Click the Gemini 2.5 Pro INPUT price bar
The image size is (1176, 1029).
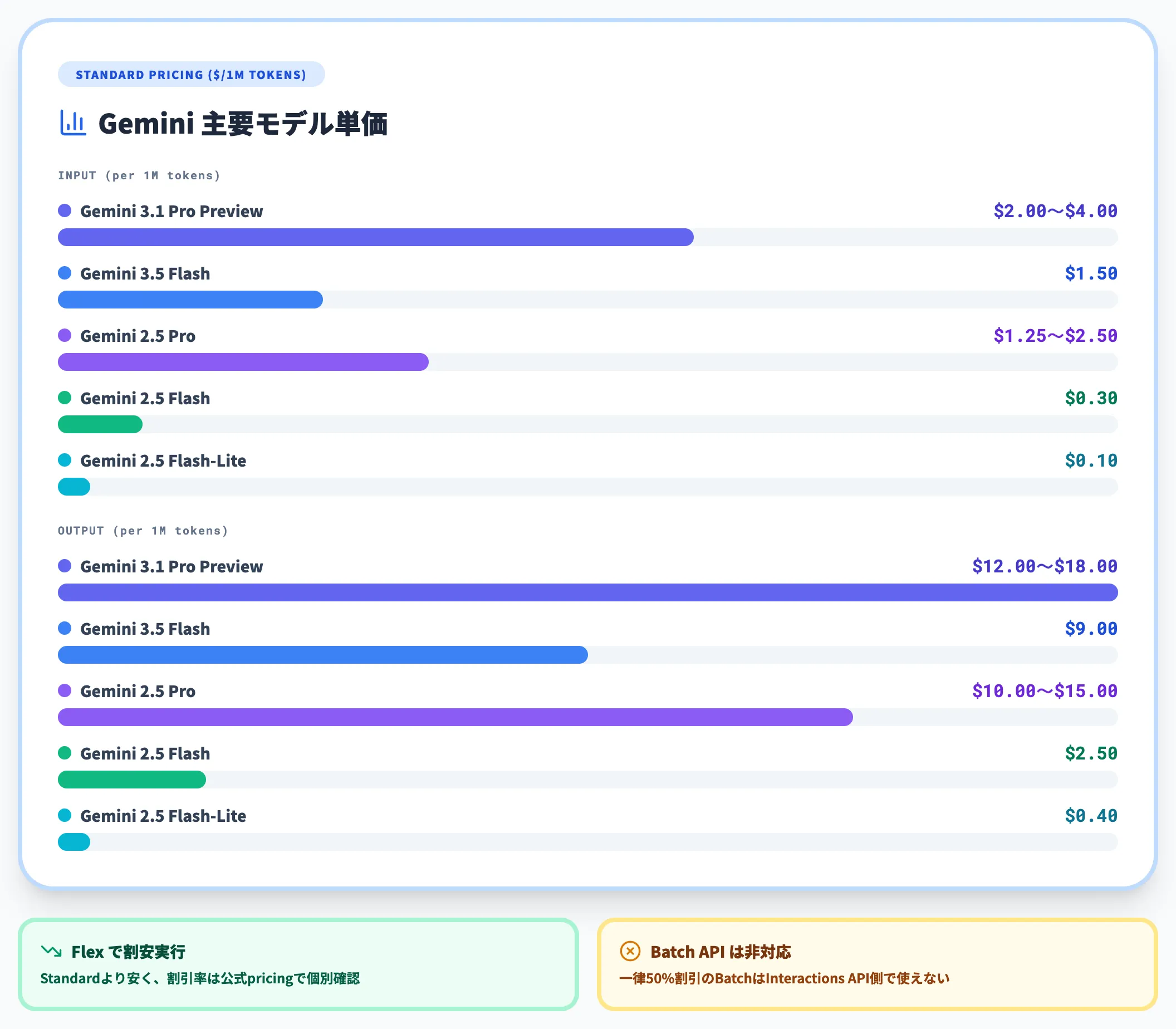[243, 362]
